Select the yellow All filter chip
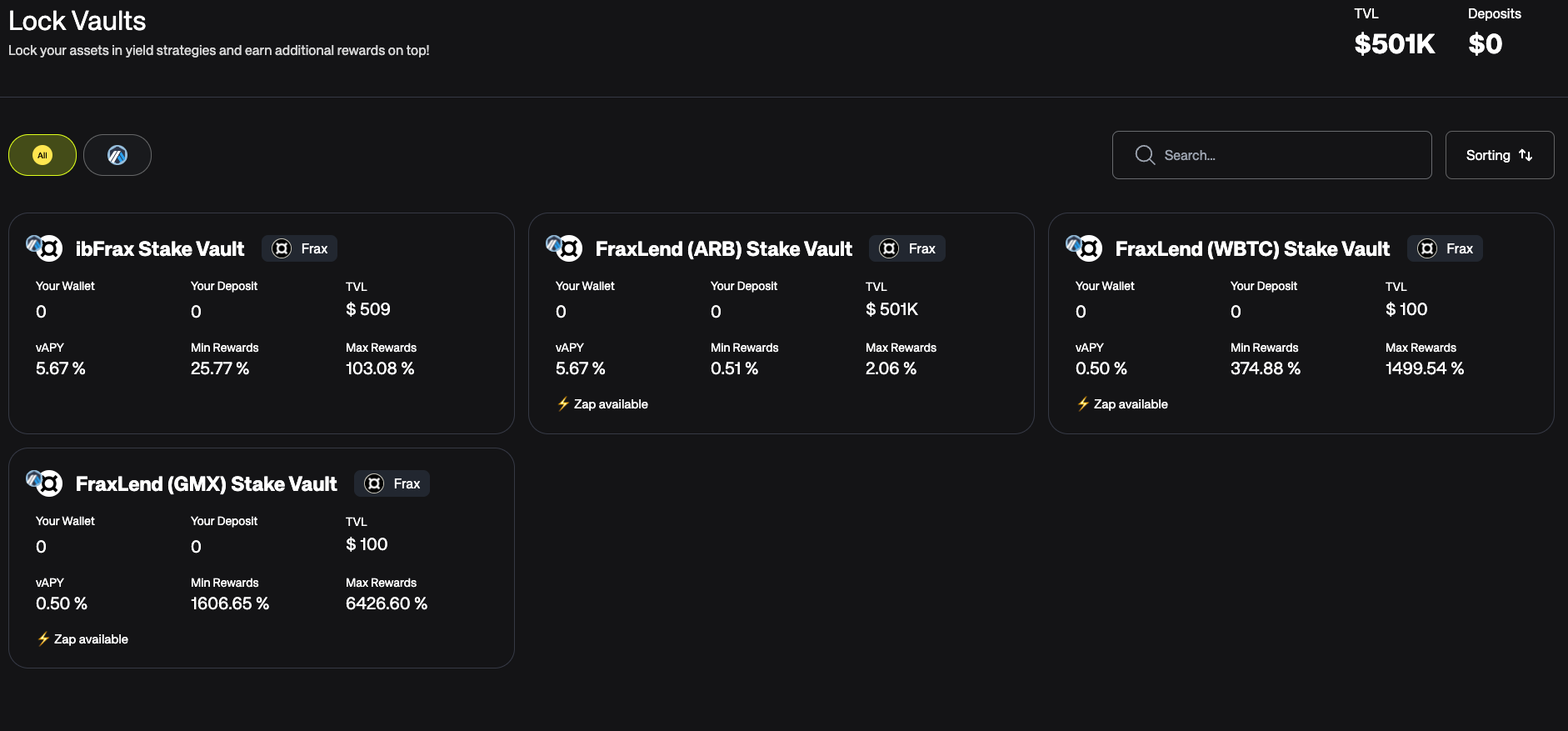 (x=42, y=155)
